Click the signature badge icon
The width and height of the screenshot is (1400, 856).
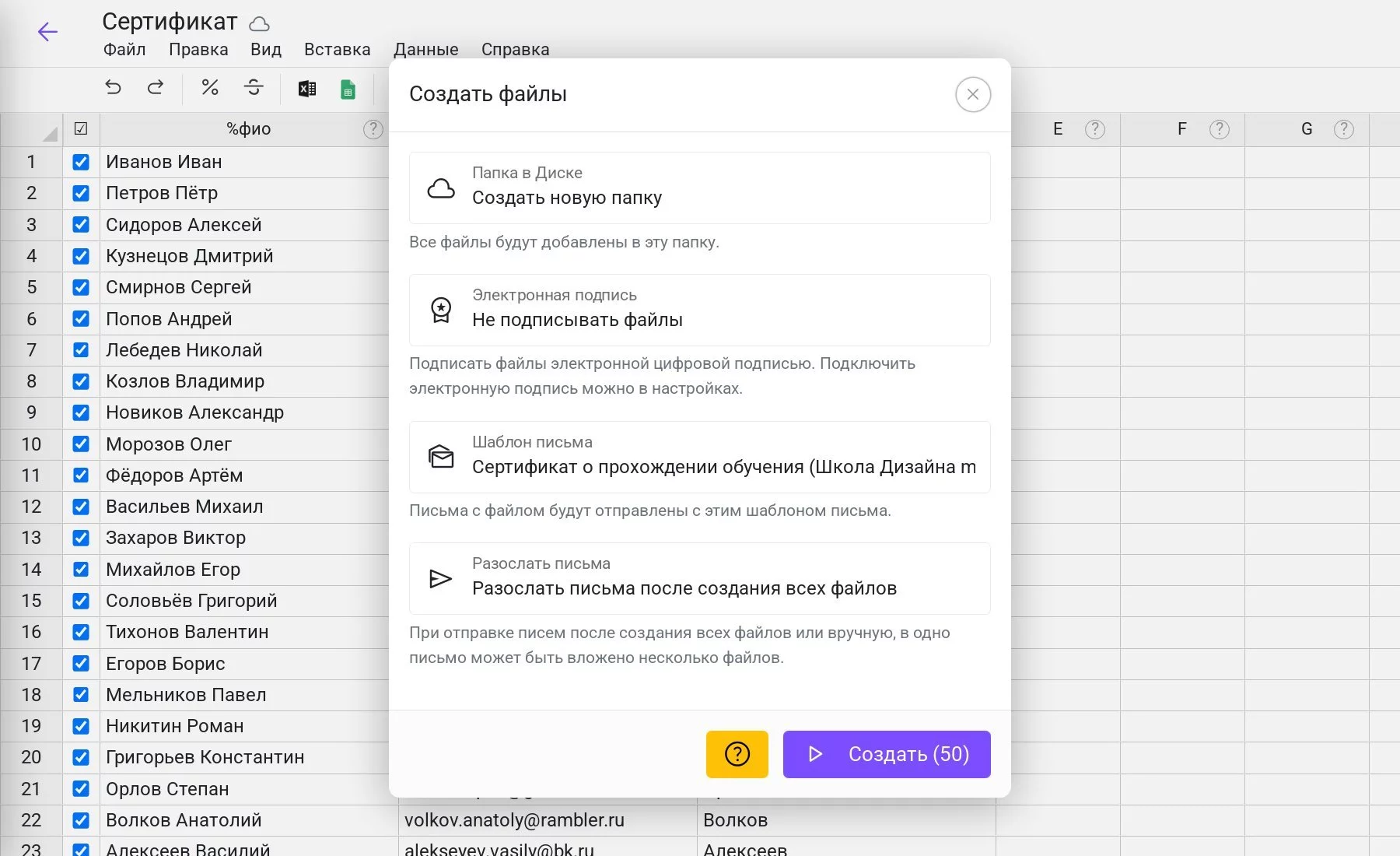pyautogui.click(x=441, y=310)
